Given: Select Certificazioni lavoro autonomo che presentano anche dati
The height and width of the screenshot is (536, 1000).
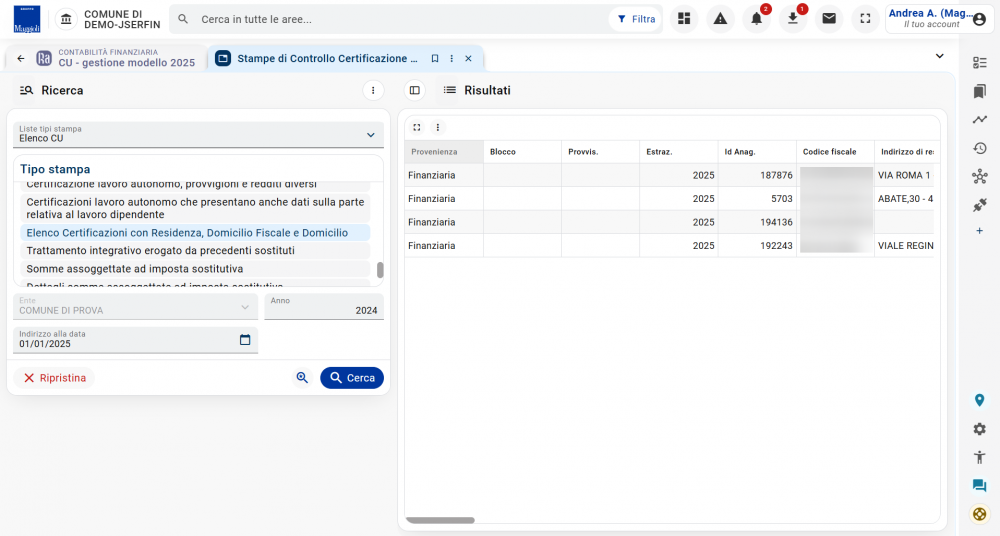Looking at the screenshot, I should click(x=195, y=208).
